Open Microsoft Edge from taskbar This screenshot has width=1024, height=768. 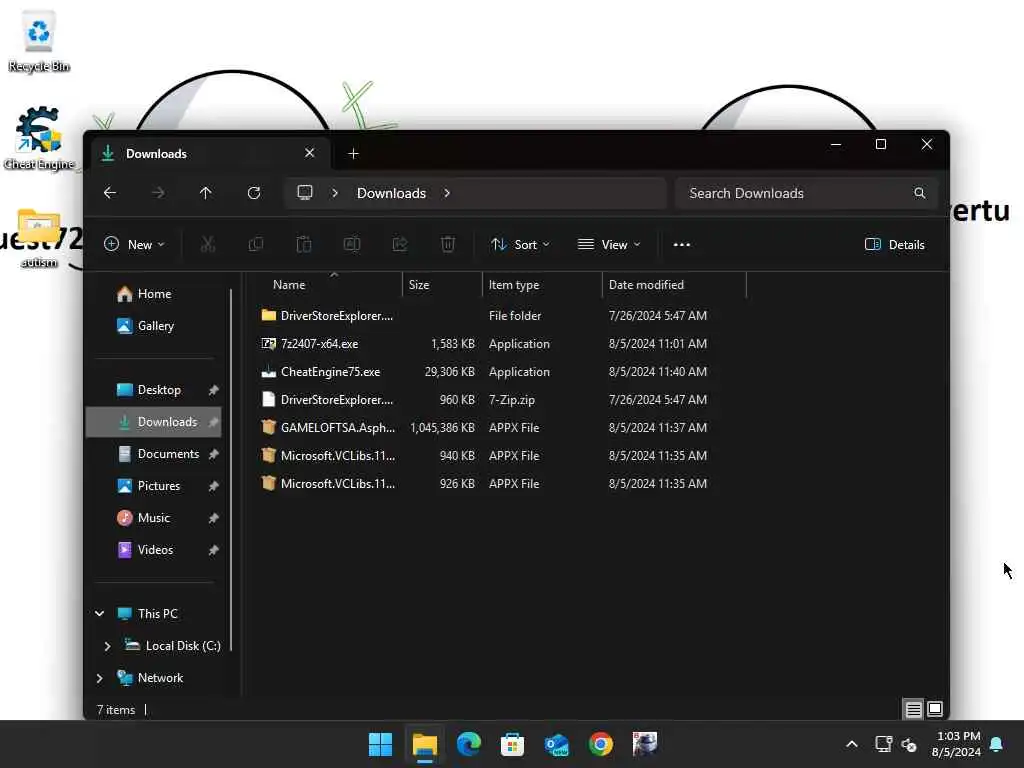coord(468,744)
